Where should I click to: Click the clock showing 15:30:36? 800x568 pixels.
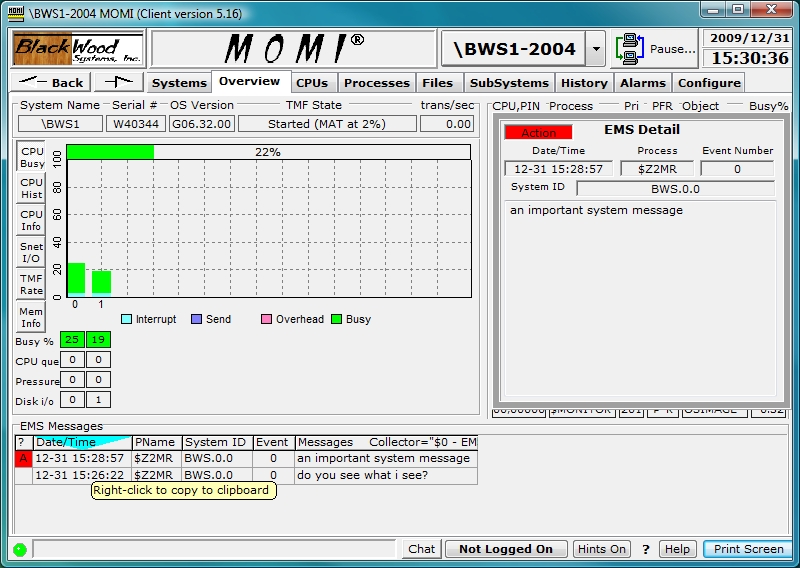750,58
